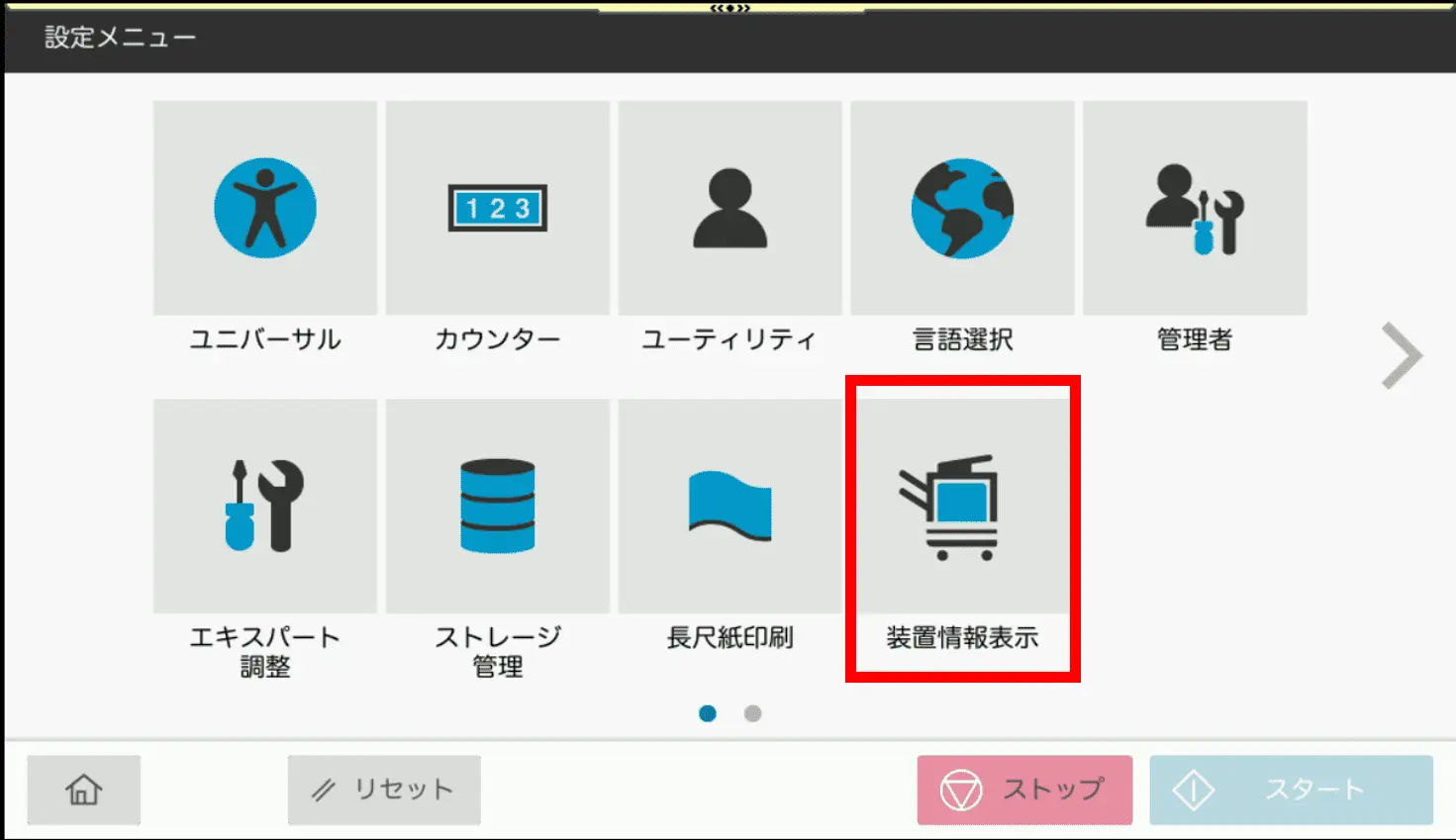Switch to second page via gray dot

pos(753,713)
